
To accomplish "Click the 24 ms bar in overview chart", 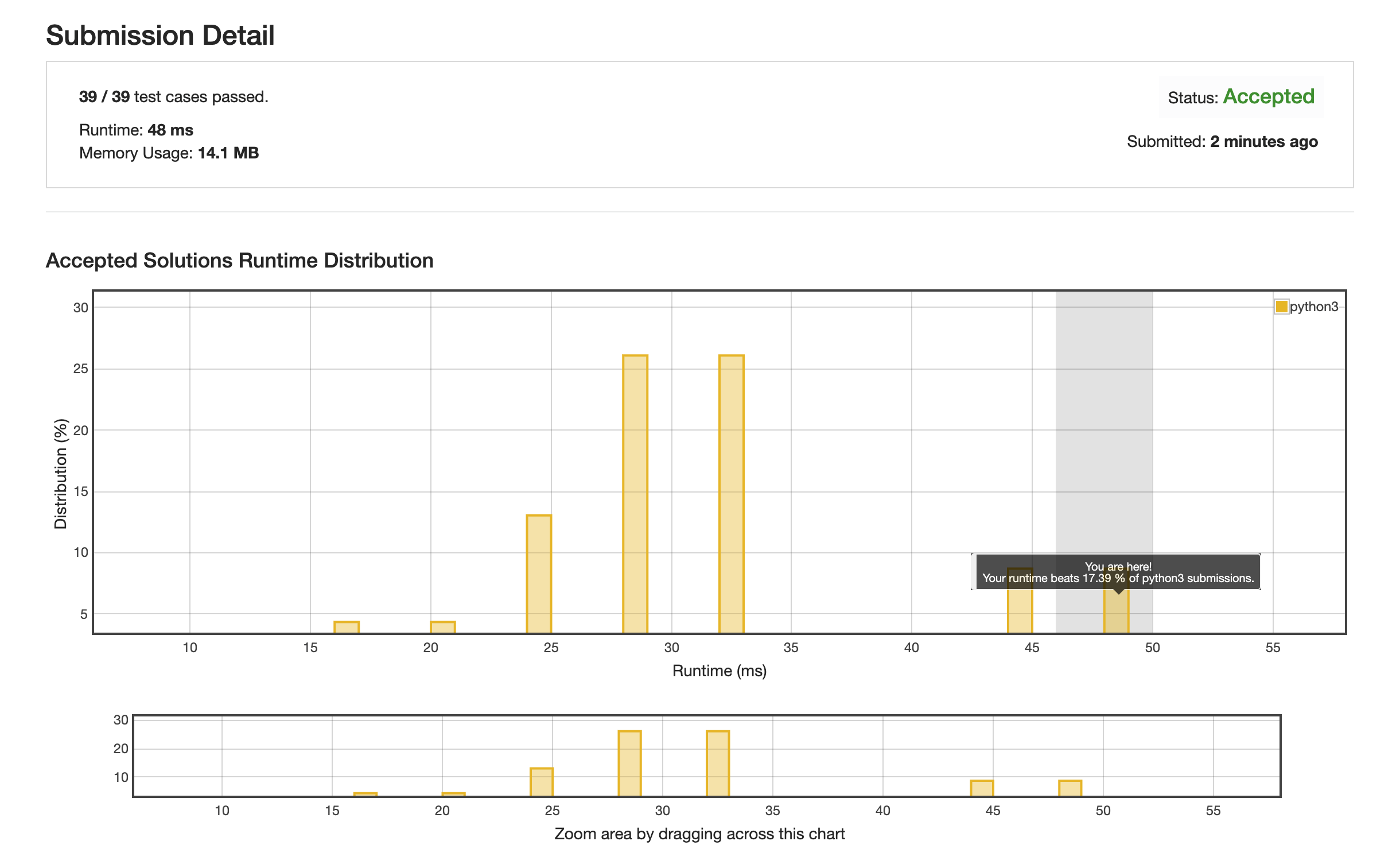I will pyautogui.click(x=541, y=782).
